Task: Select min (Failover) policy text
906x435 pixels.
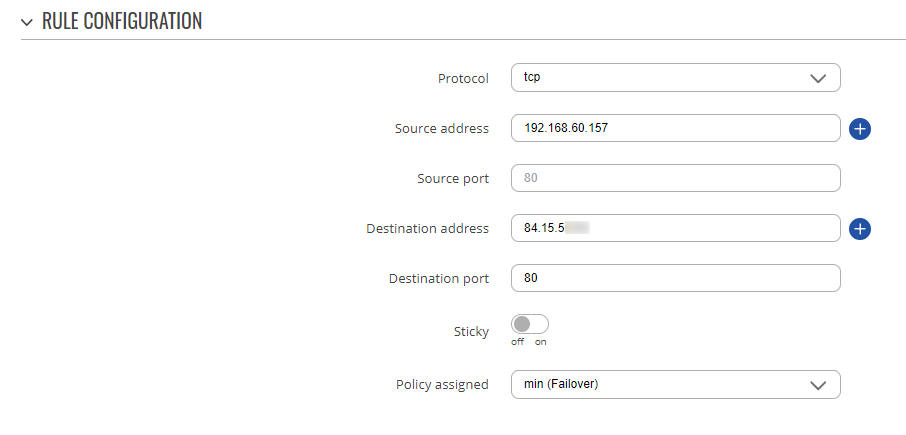Action: click(x=561, y=384)
